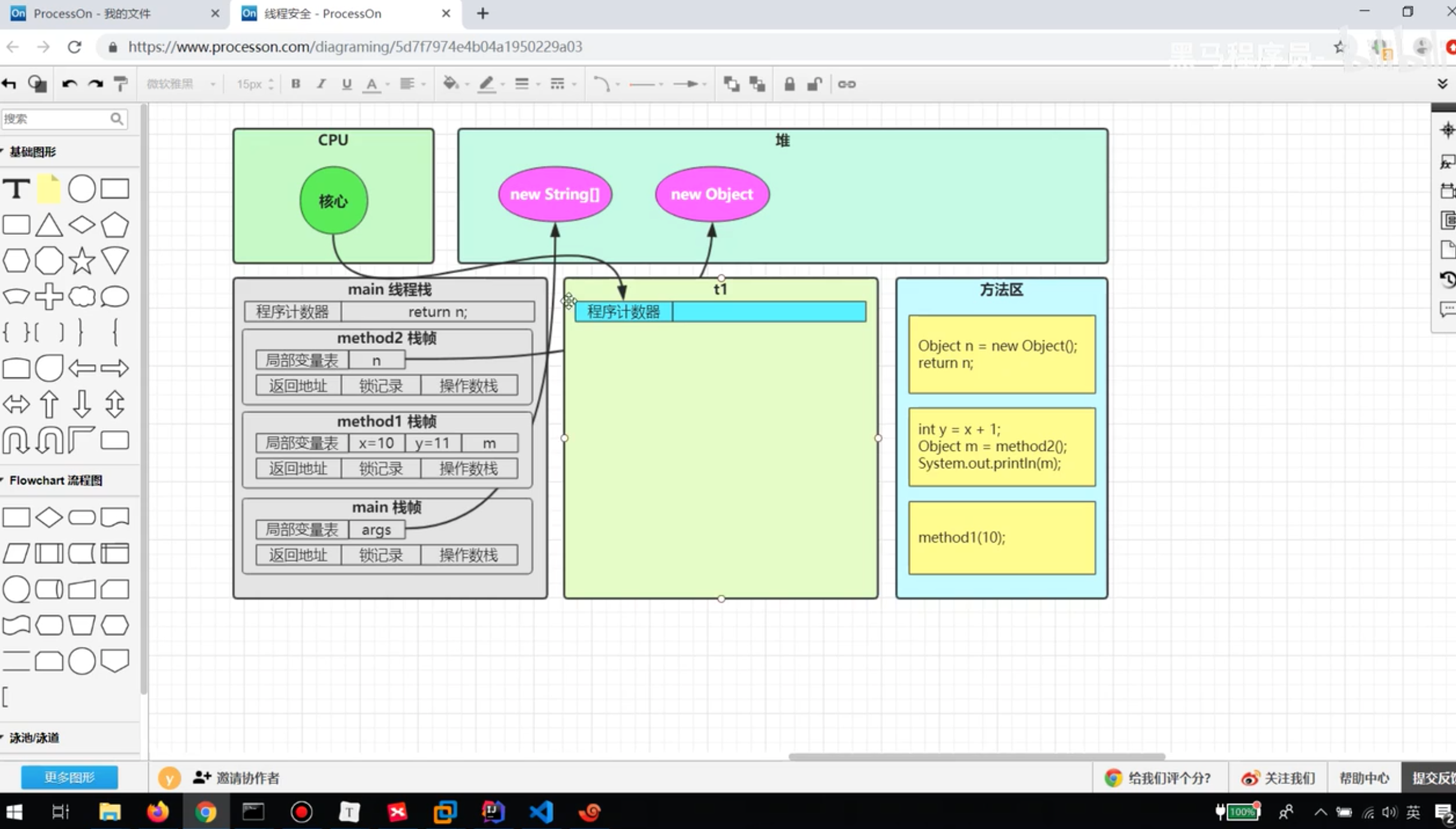
Task: Click the format painter icon
Action: [120, 84]
